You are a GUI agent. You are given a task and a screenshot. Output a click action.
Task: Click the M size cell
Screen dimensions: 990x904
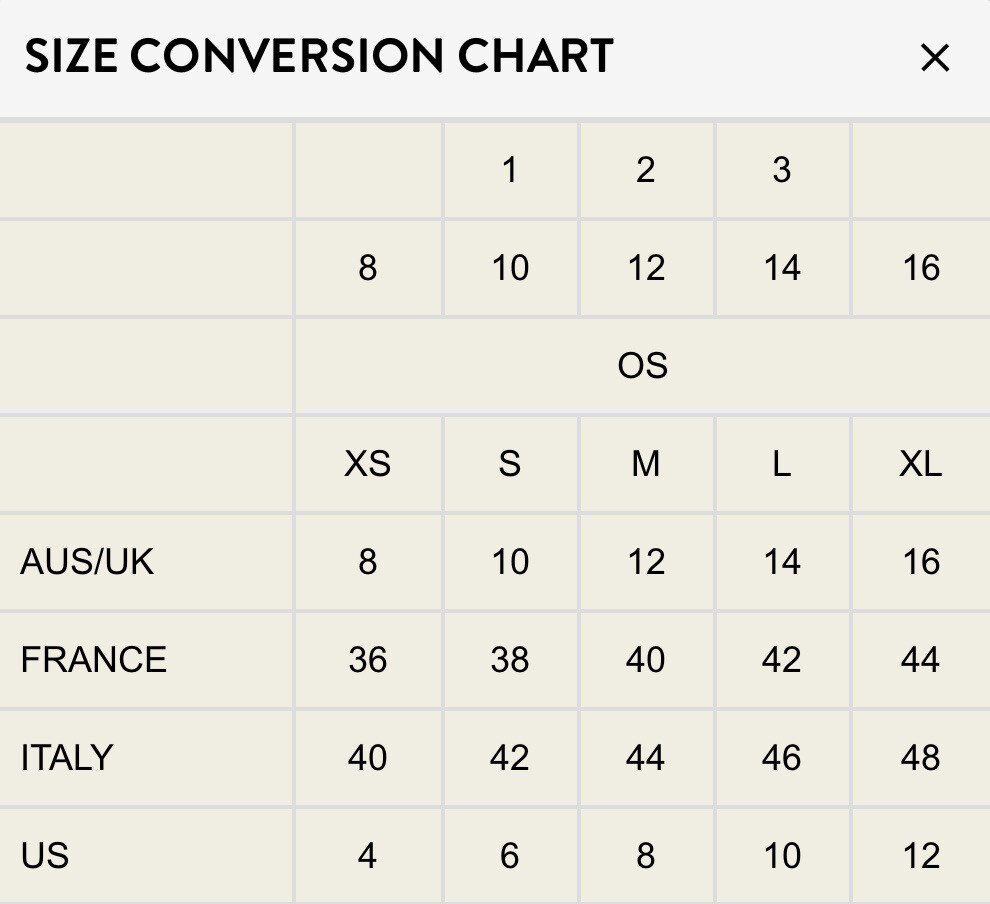tap(646, 464)
